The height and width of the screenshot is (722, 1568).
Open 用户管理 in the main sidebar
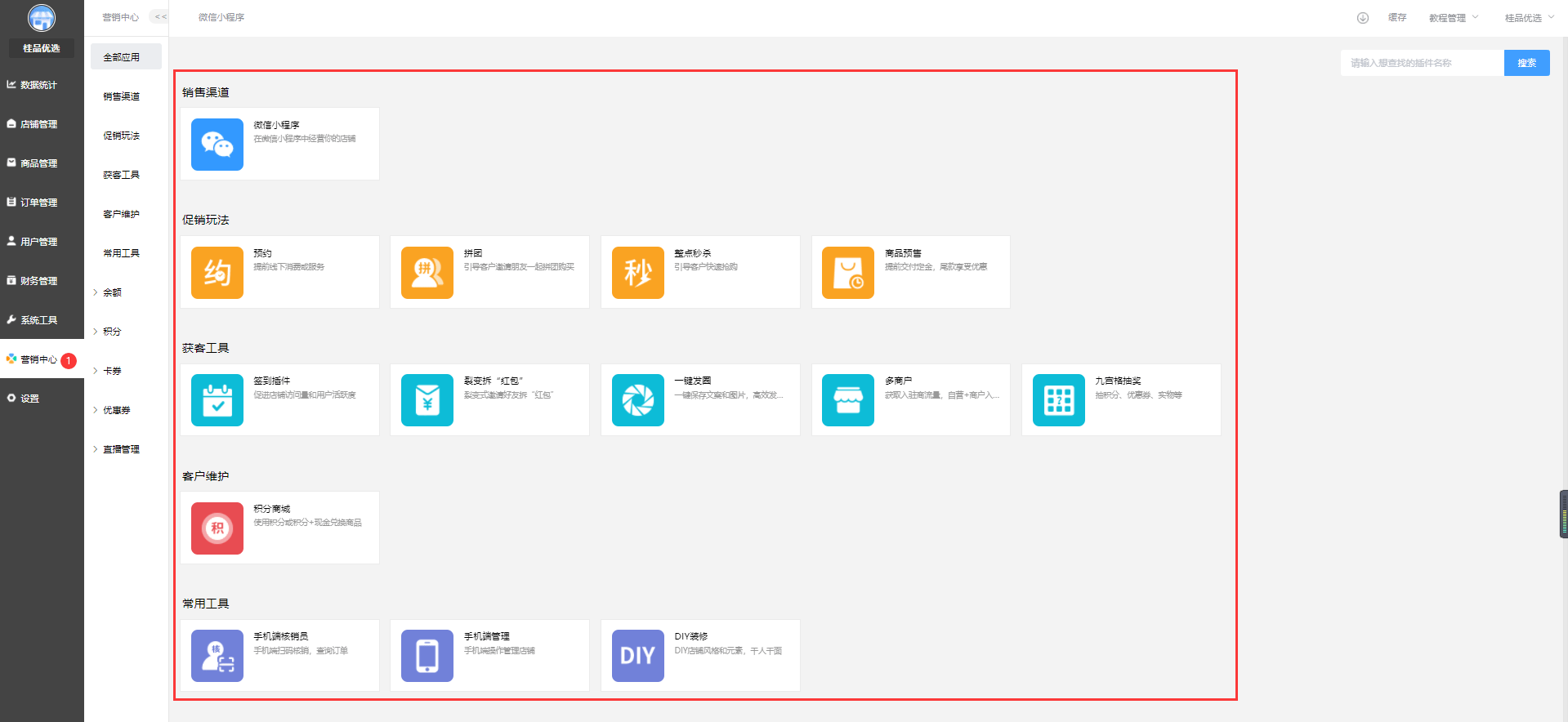(42, 242)
